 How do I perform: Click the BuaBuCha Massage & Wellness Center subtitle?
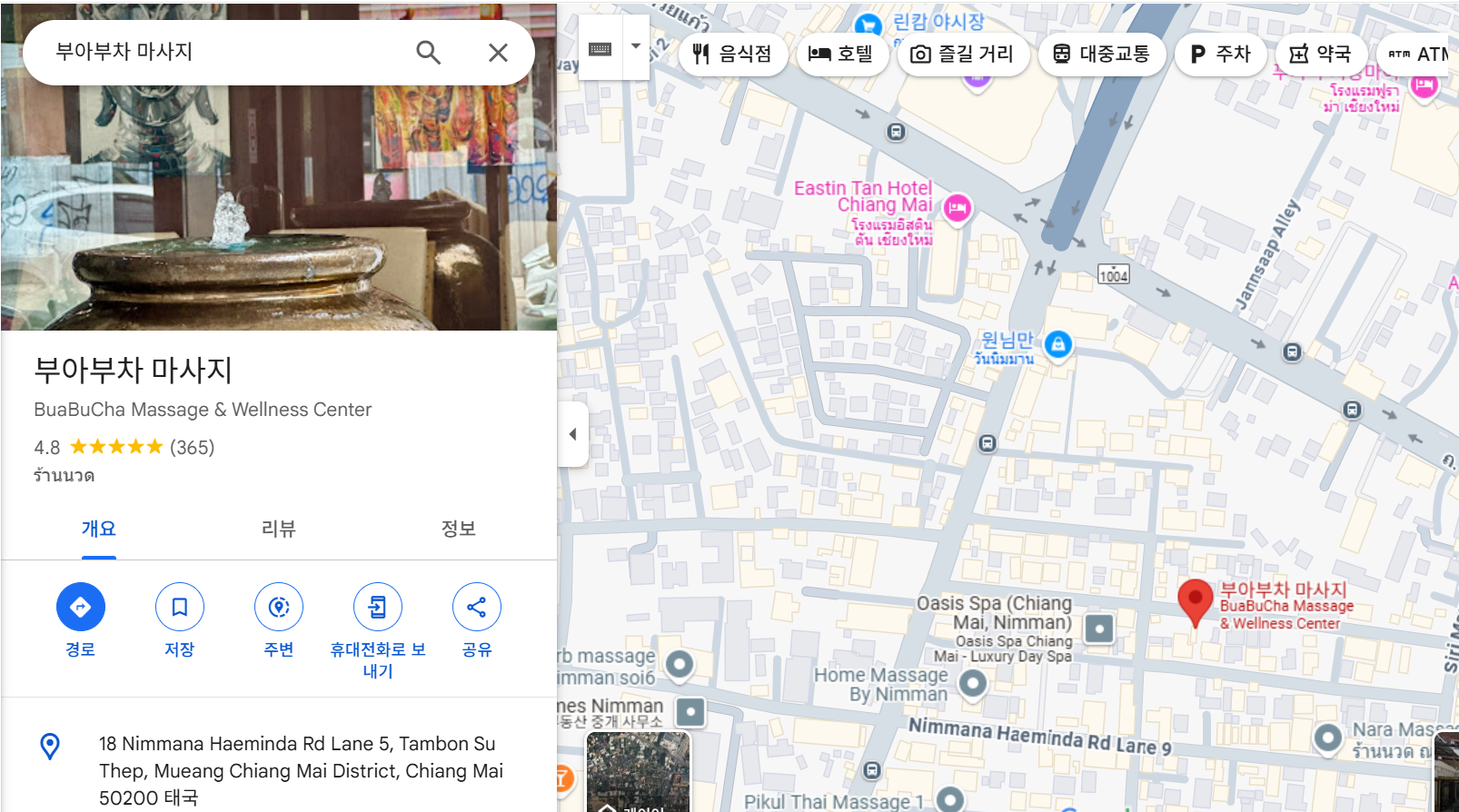pos(203,410)
